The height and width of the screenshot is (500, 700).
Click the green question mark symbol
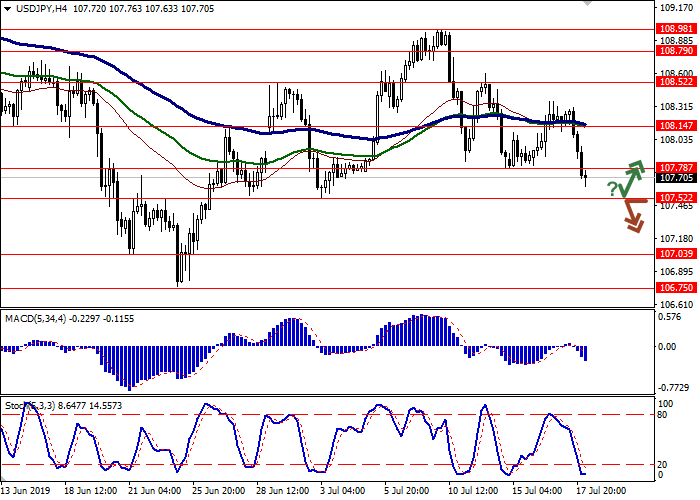[612, 189]
